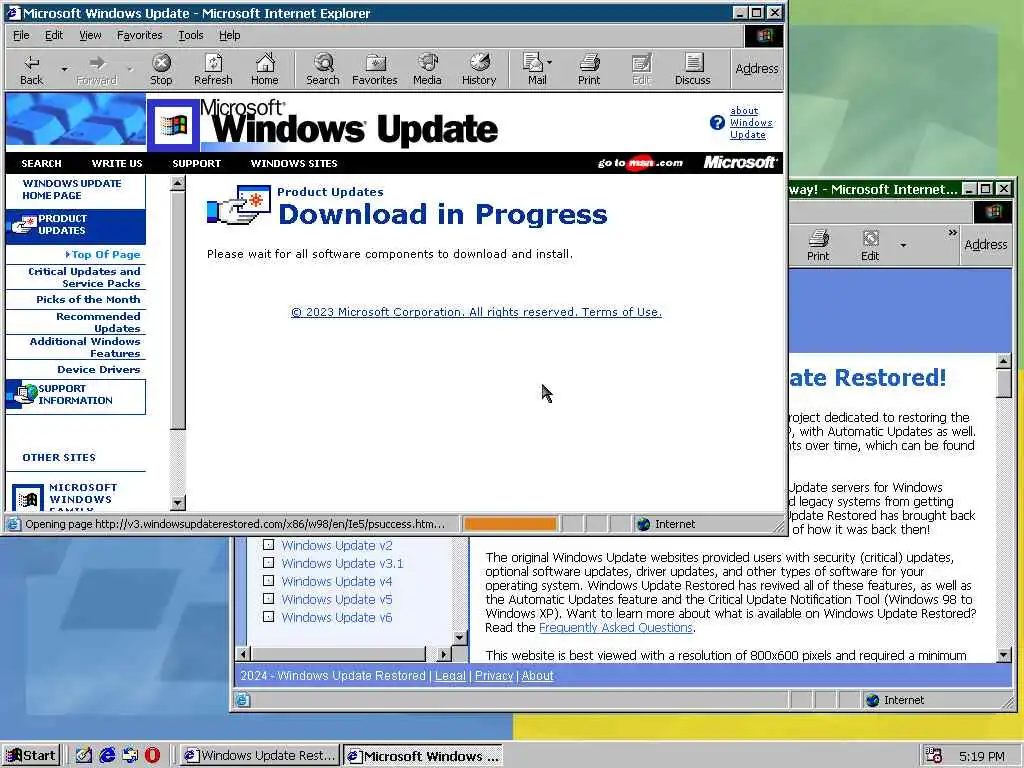This screenshot has height=768, width=1024.
Task: Click the Internet zone globe in the front status bar
Action: point(643,524)
